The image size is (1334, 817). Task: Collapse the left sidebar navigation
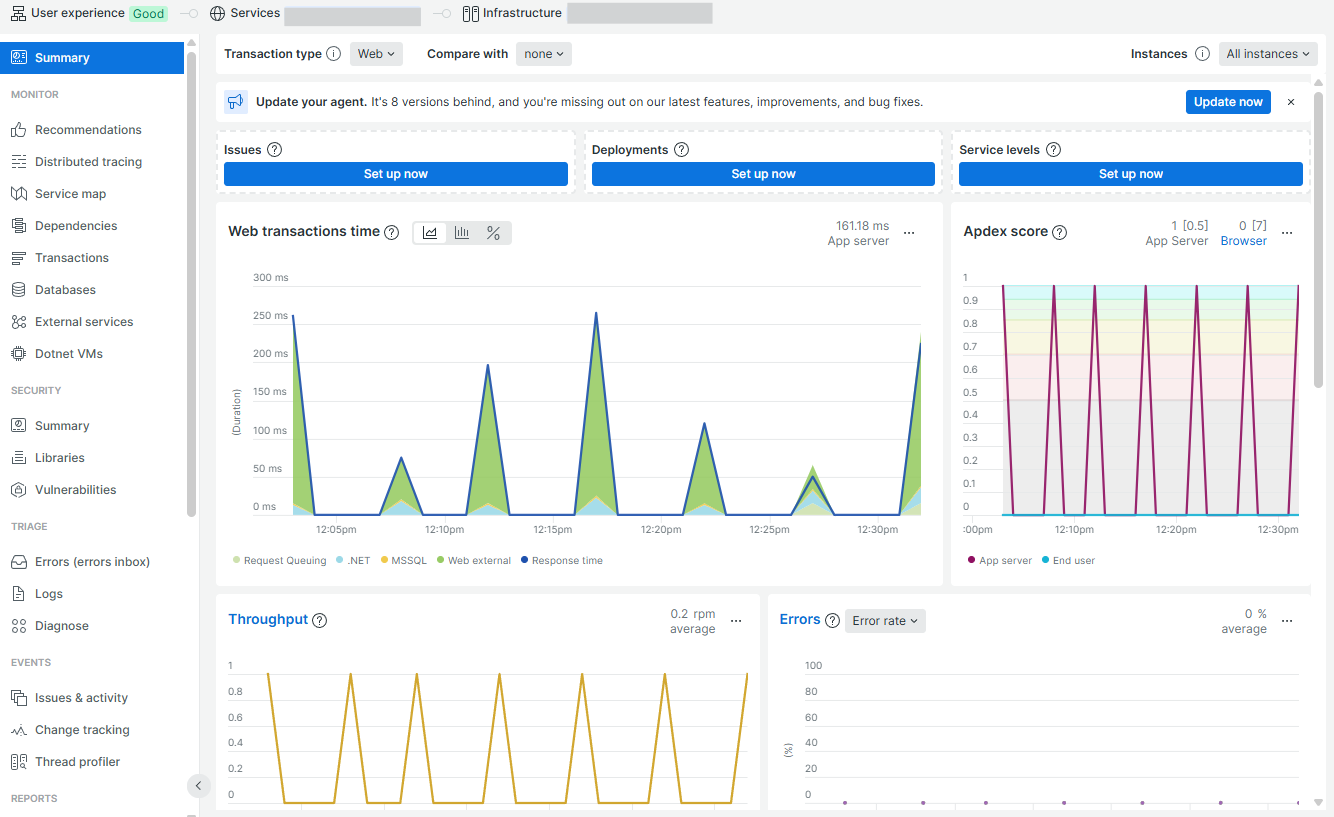[x=198, y=786]
